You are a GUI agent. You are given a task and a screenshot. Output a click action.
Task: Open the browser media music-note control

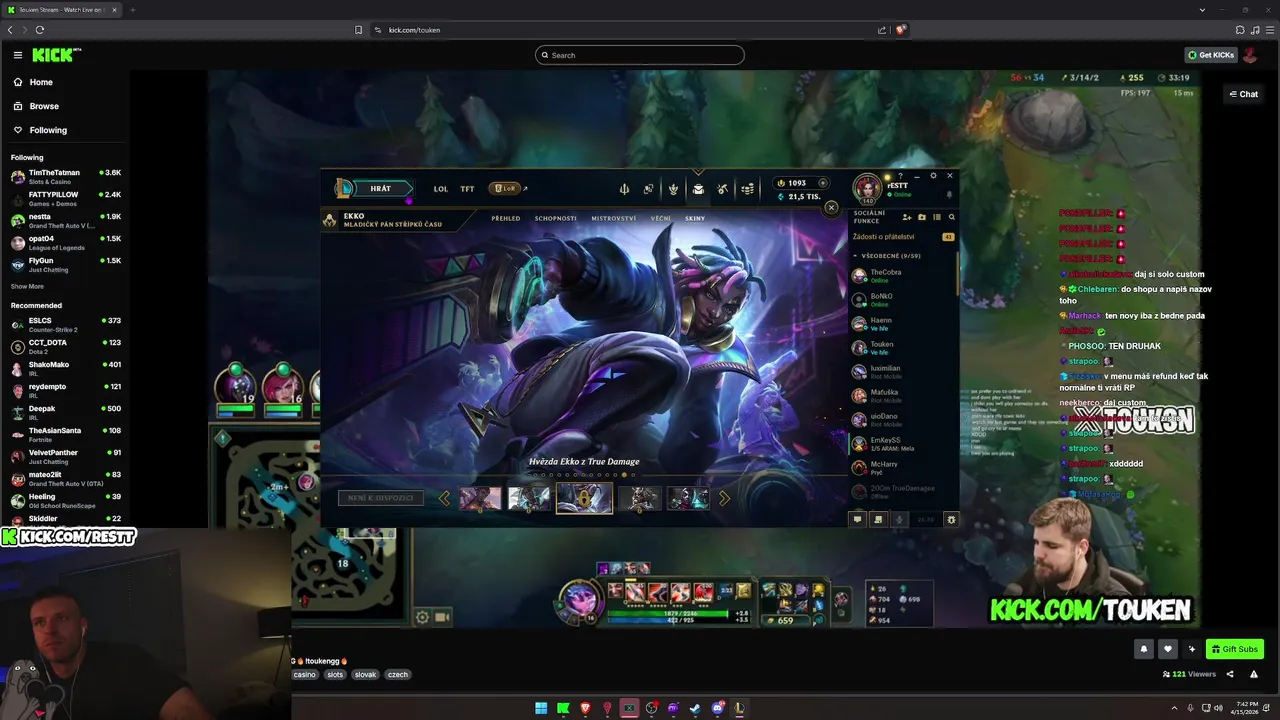(1255, 30)
